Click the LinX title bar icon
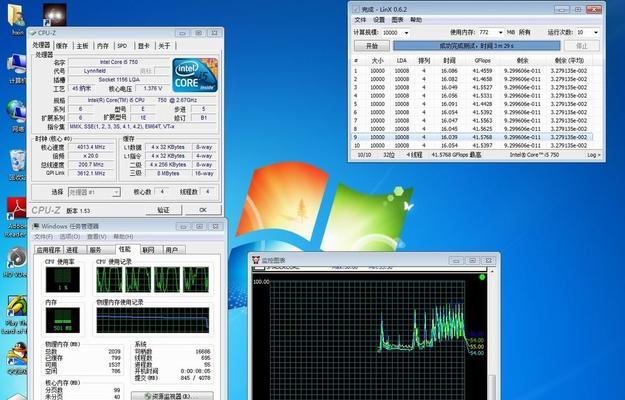This screenshot has height=400, width=625. 356,9
